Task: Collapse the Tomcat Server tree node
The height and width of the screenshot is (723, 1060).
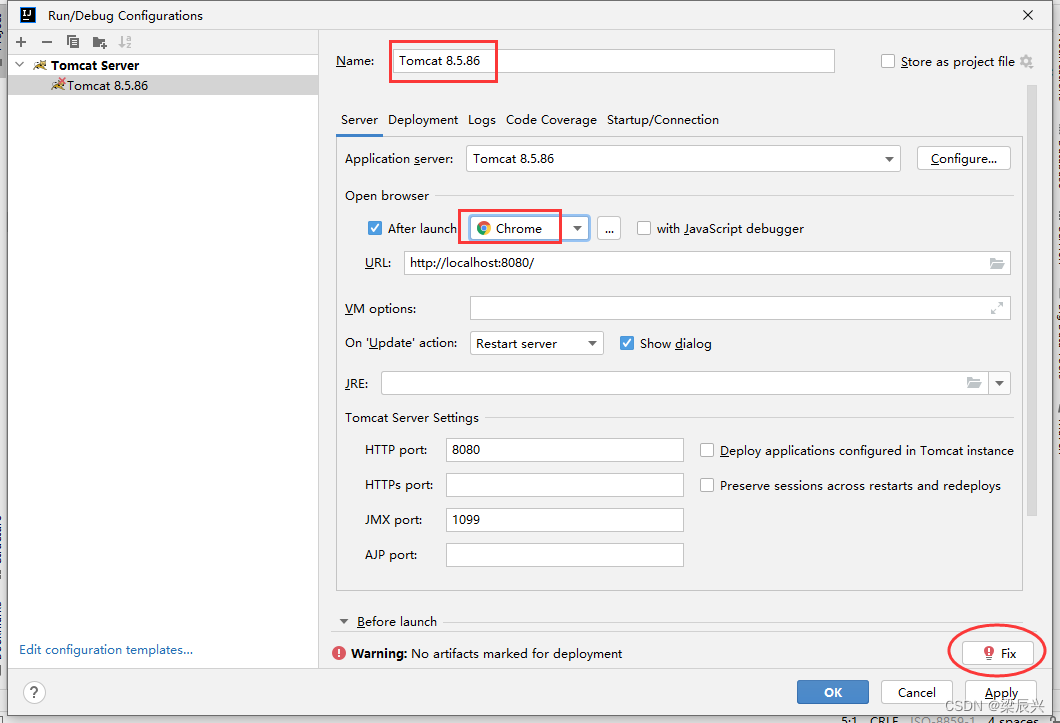Action: pos(20,65)
